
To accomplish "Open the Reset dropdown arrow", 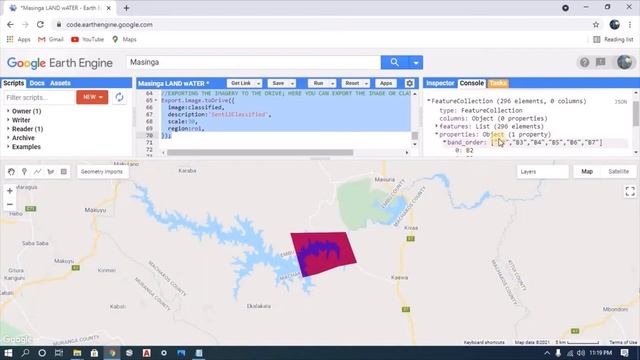I will [366, 83].
